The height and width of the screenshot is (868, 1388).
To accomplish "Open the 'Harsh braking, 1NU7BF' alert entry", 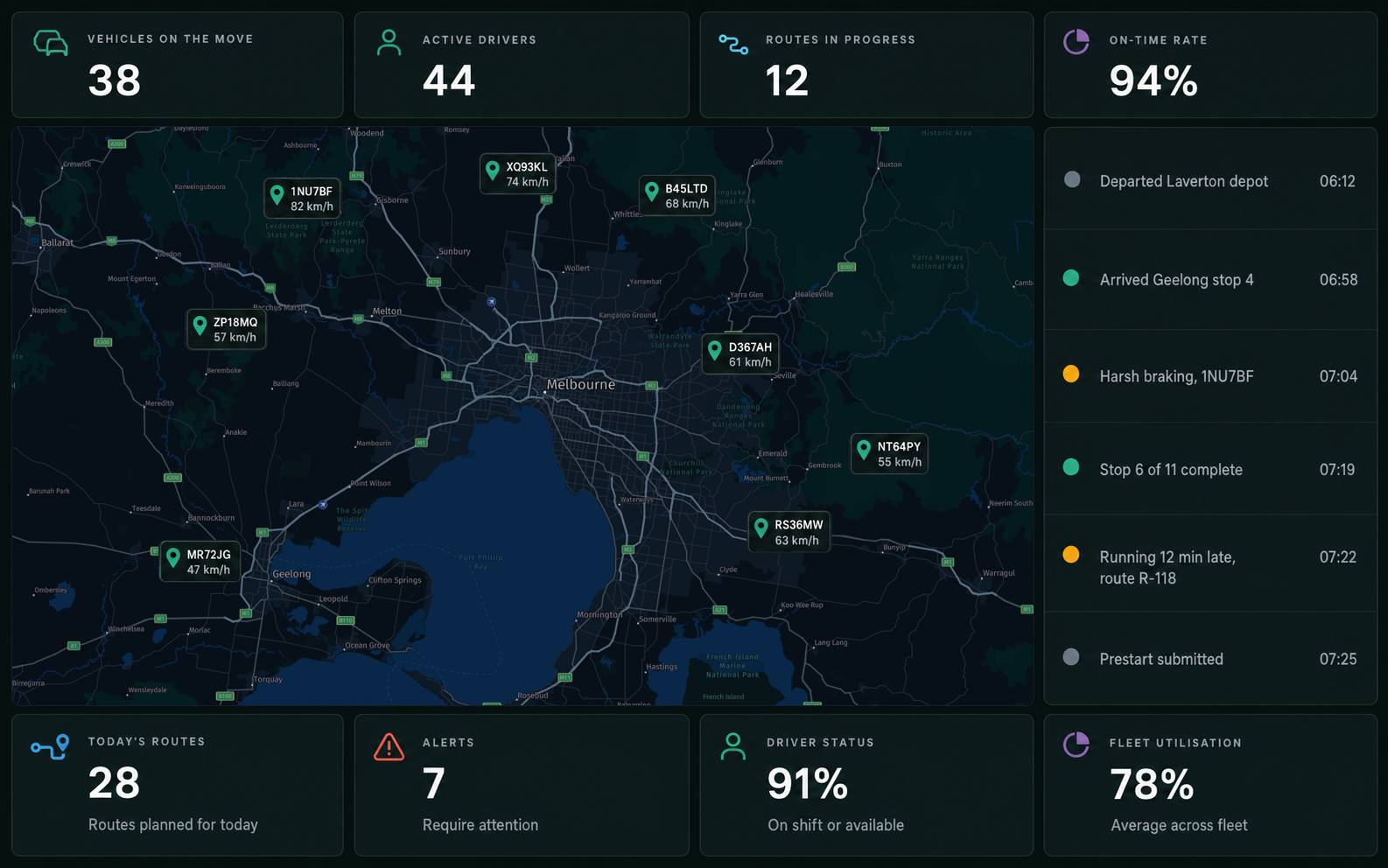I will [1211, 376].
